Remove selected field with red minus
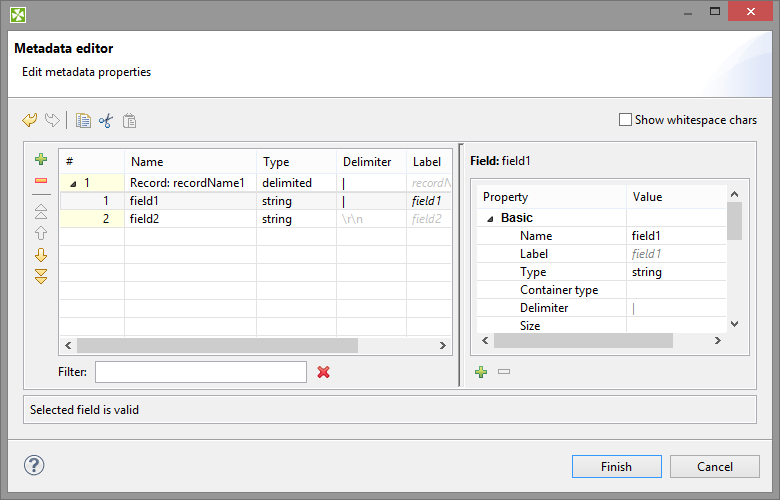The width and height of the screenshot is (780, 500). click(x=41, y=181)
